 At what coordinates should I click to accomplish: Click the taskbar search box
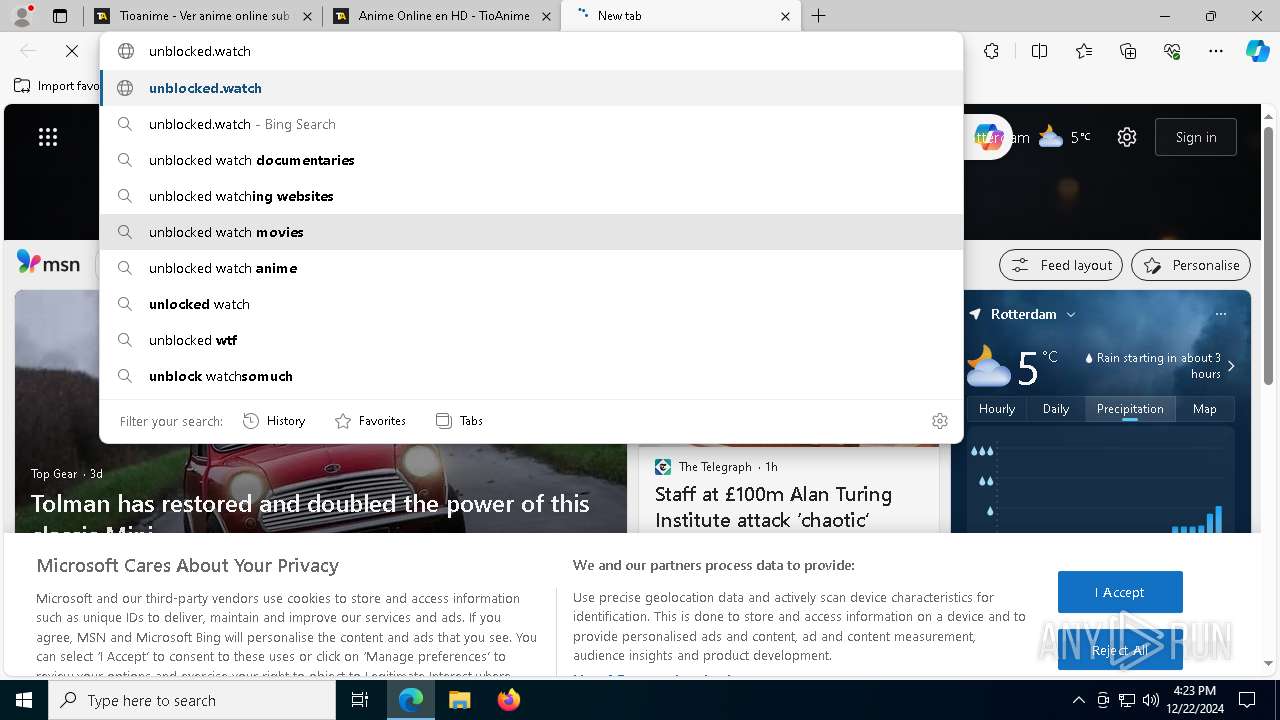coord(192,700)
